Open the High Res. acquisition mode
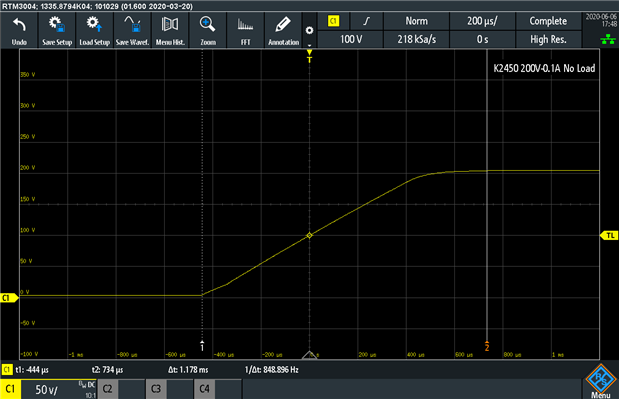Screen dimensions: 619x399 click(x=548, y=39)
